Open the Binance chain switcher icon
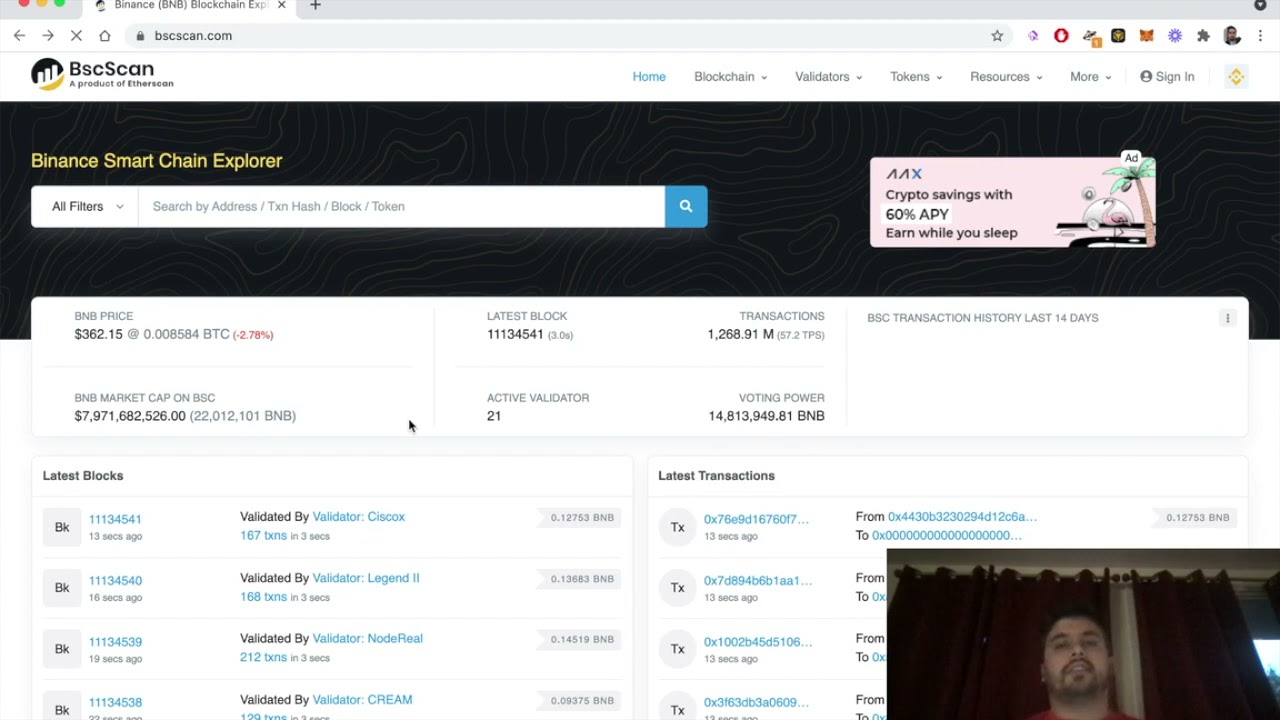 tap(1236, 77)
